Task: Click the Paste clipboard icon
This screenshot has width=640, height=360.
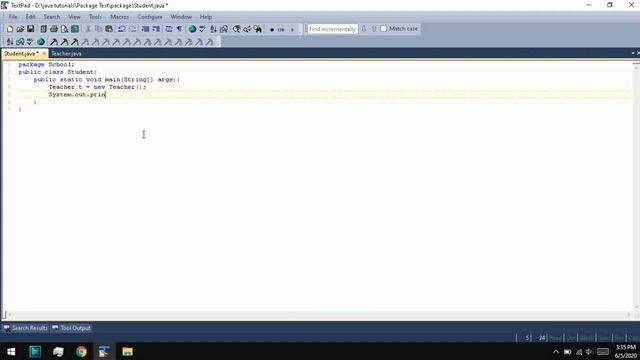Action: [109, 29]
